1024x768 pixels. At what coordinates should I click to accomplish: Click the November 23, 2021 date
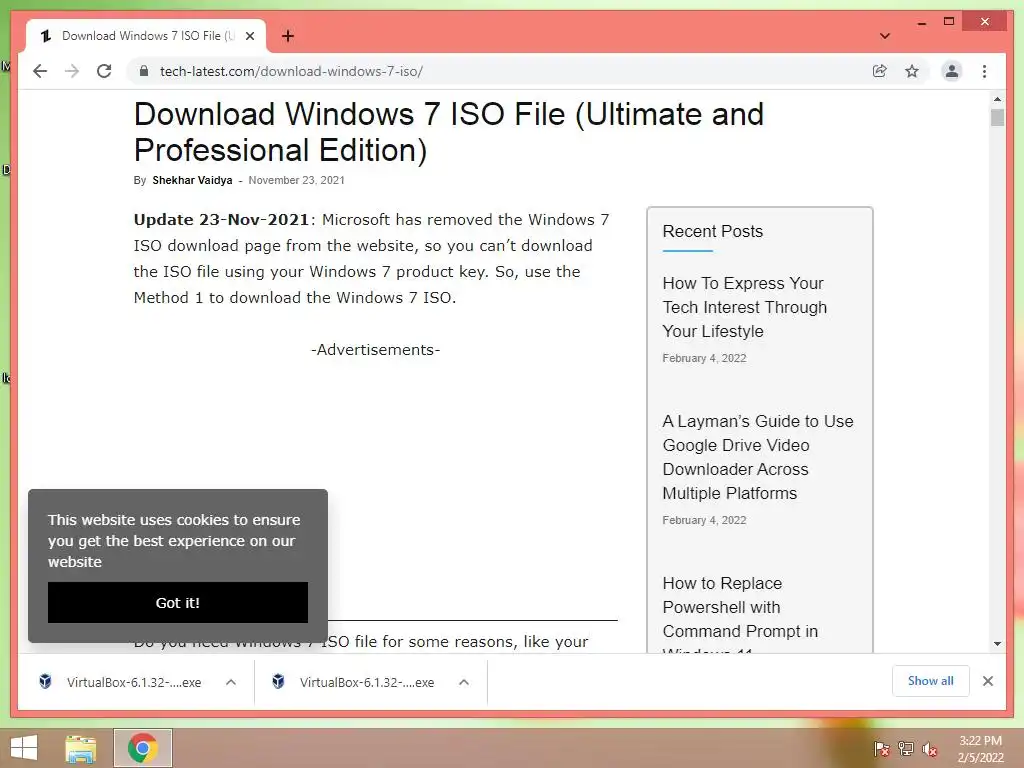pos(296,180)
